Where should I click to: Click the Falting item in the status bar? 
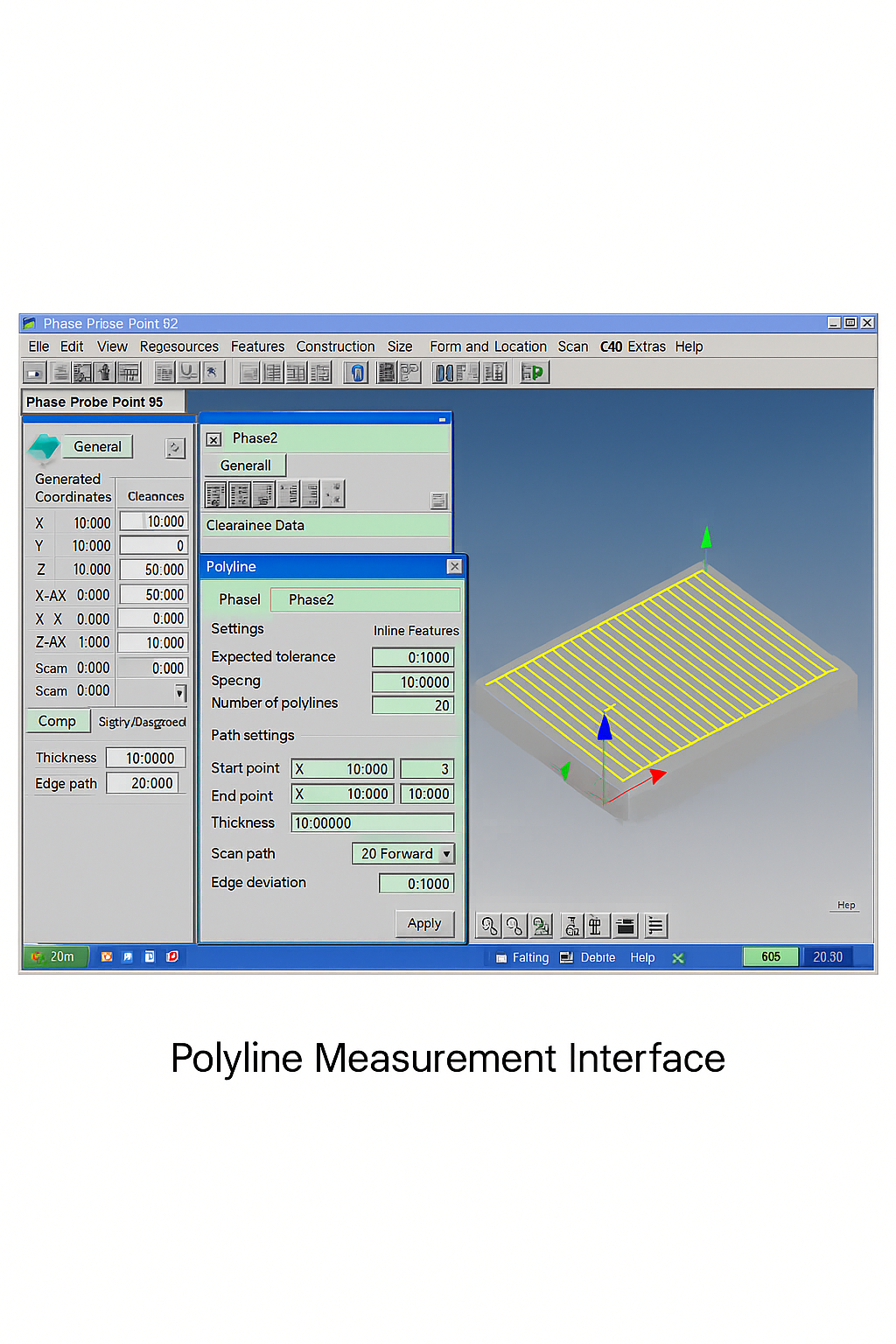[x=529, y=957]
